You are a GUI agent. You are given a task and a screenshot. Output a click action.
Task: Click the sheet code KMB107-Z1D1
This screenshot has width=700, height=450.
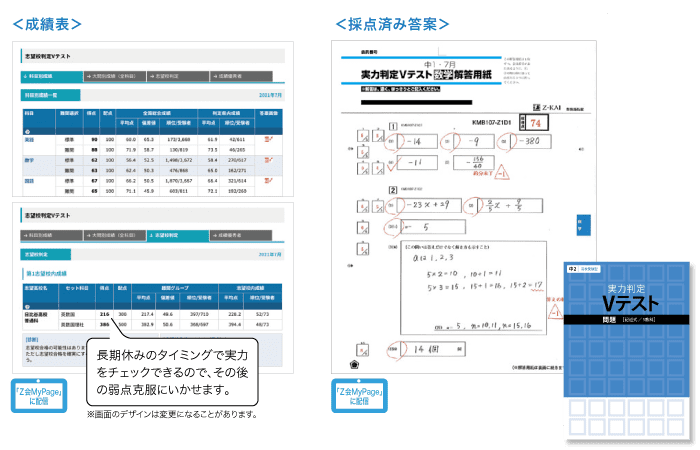click(491, 122)
